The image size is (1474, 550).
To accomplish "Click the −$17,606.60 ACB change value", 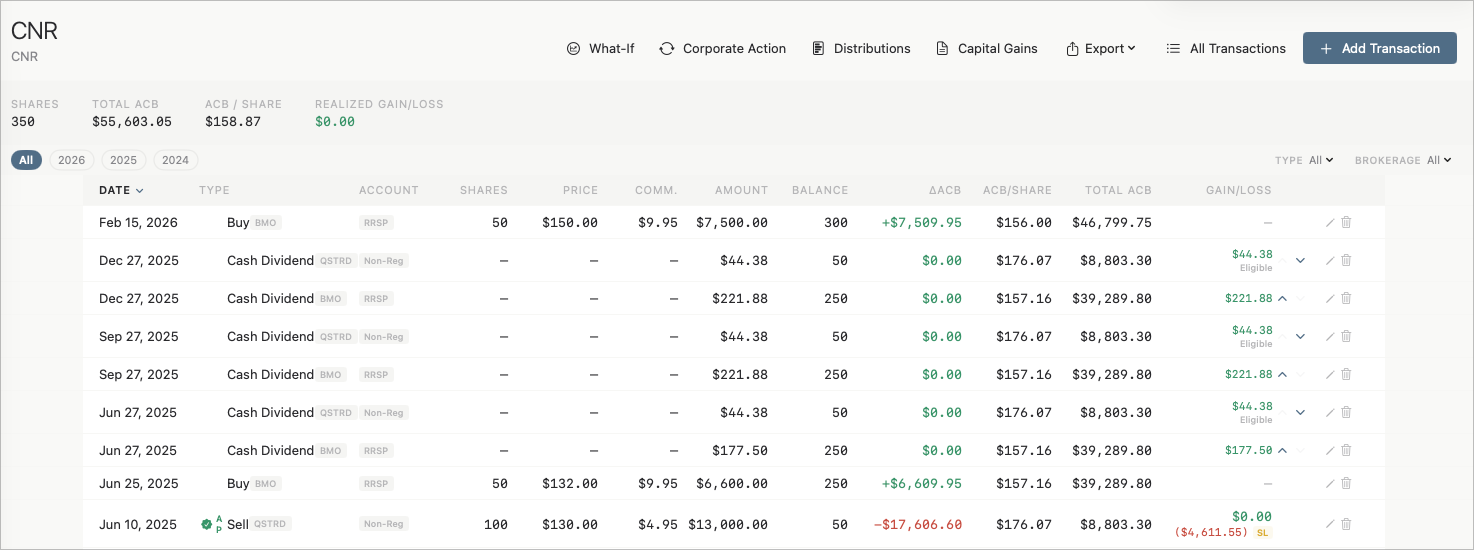I will [918, 524].
